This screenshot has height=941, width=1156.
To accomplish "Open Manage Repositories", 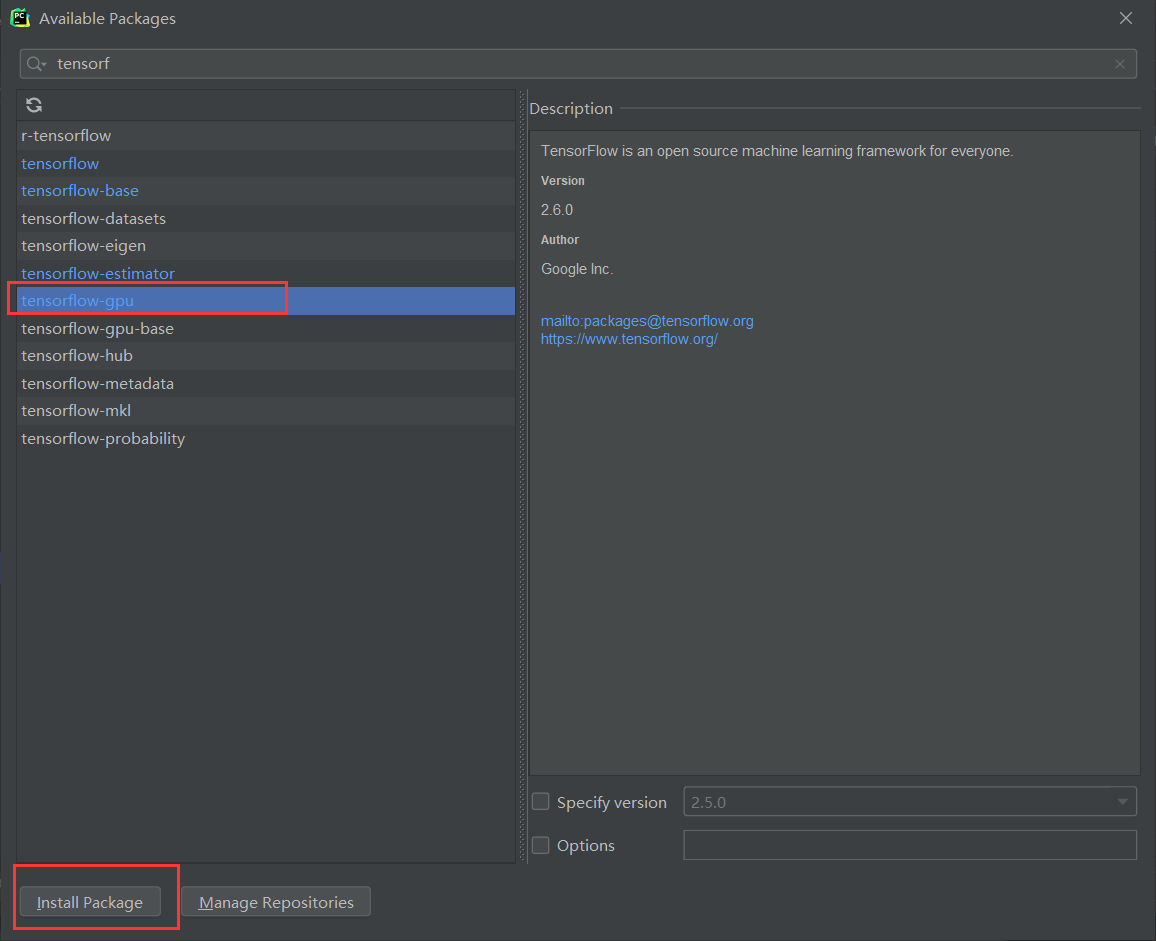I will click(276, 902).
